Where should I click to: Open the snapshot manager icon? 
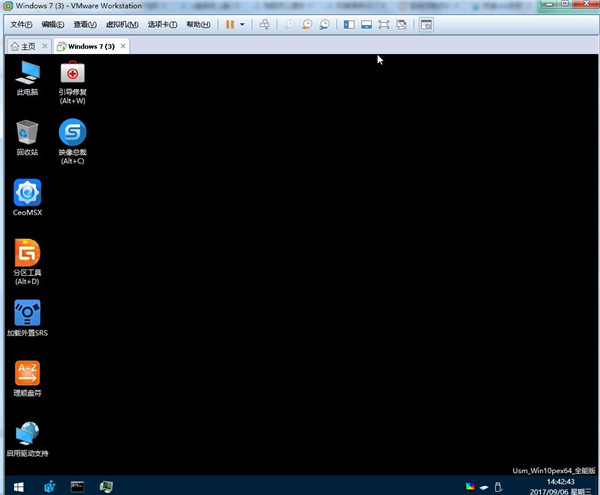point(324,24)
